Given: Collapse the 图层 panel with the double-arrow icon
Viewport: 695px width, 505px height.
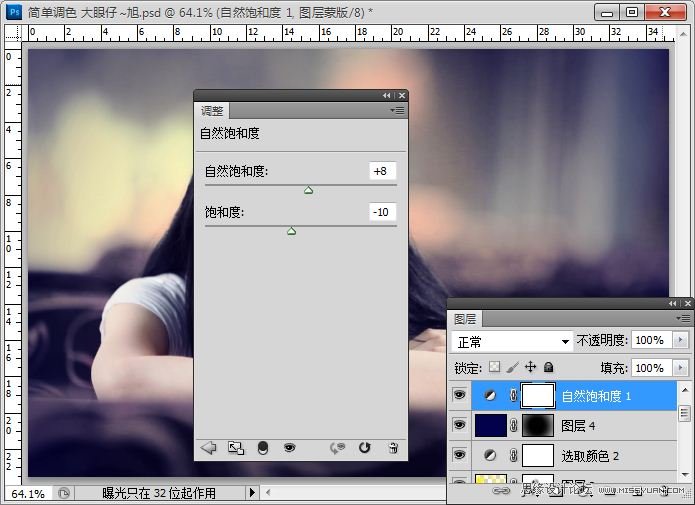Looking at the screenshot, I should (673, 304).
